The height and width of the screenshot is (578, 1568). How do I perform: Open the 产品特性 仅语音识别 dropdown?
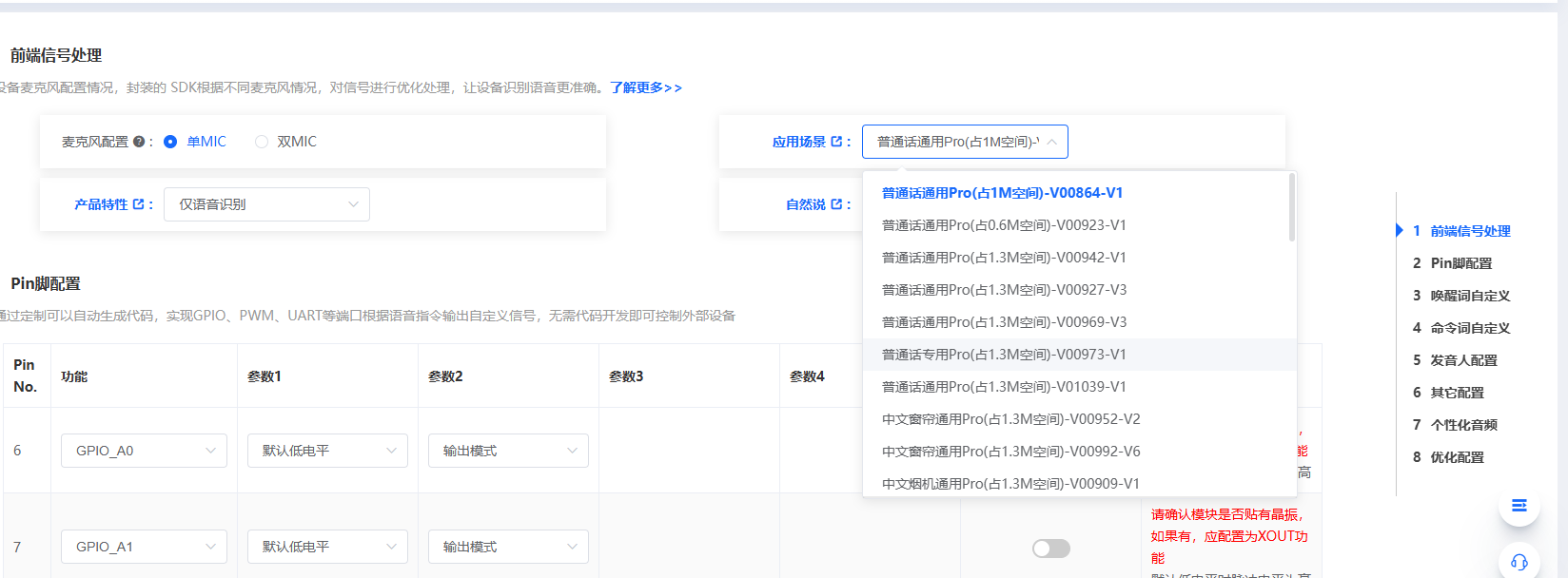(x=266, y=204)
